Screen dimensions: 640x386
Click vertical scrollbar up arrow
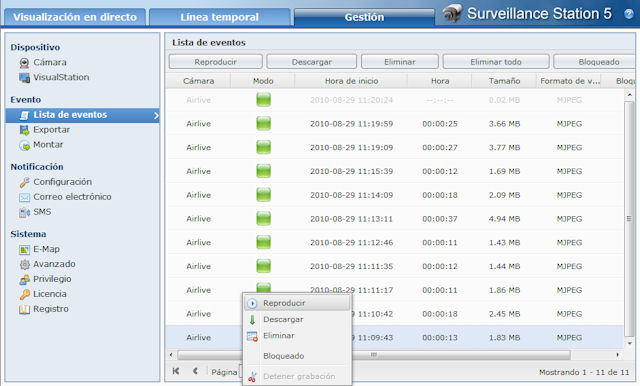pos(629,95)
